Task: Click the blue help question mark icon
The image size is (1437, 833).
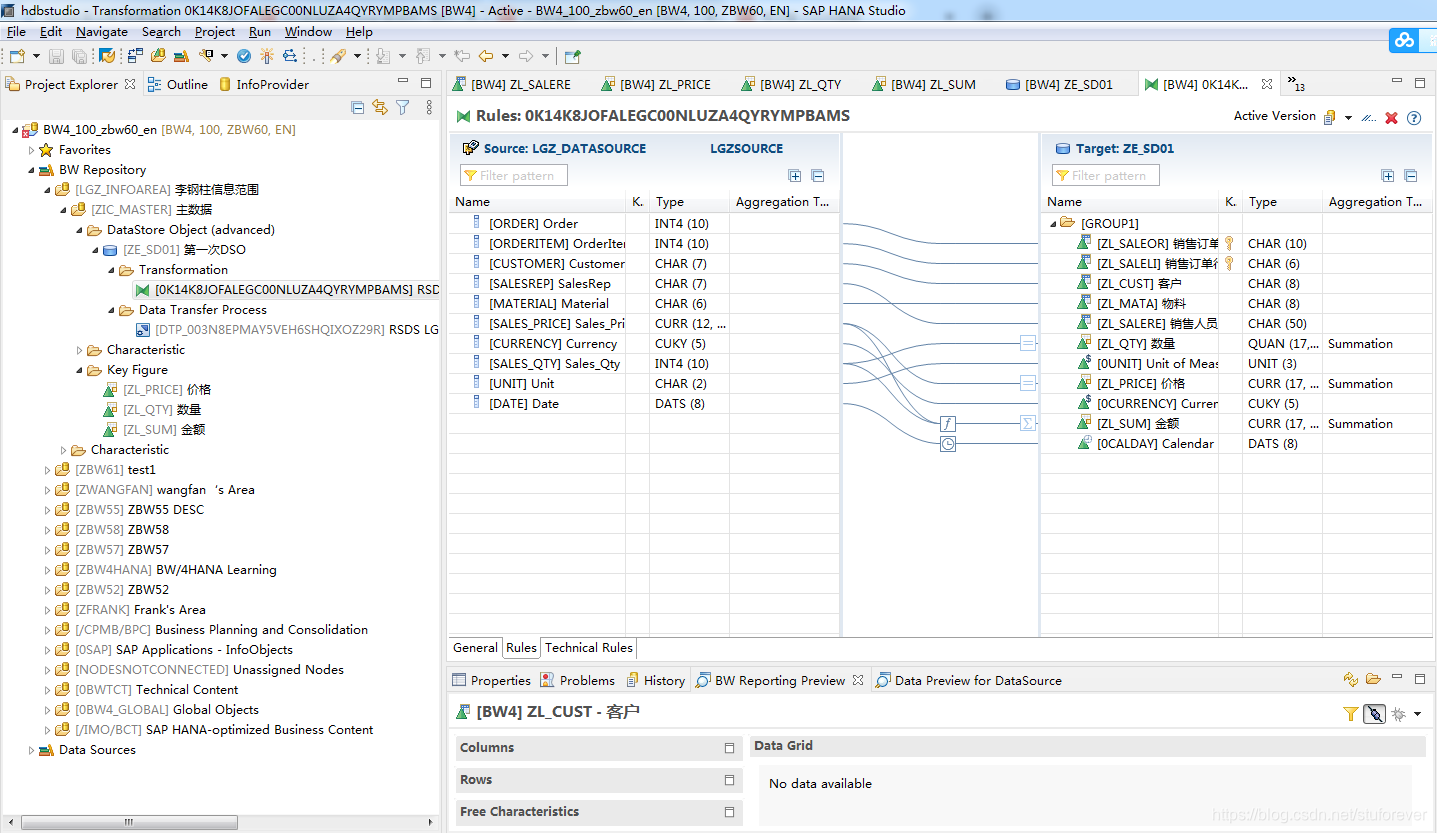Action: coord(1414,117)
